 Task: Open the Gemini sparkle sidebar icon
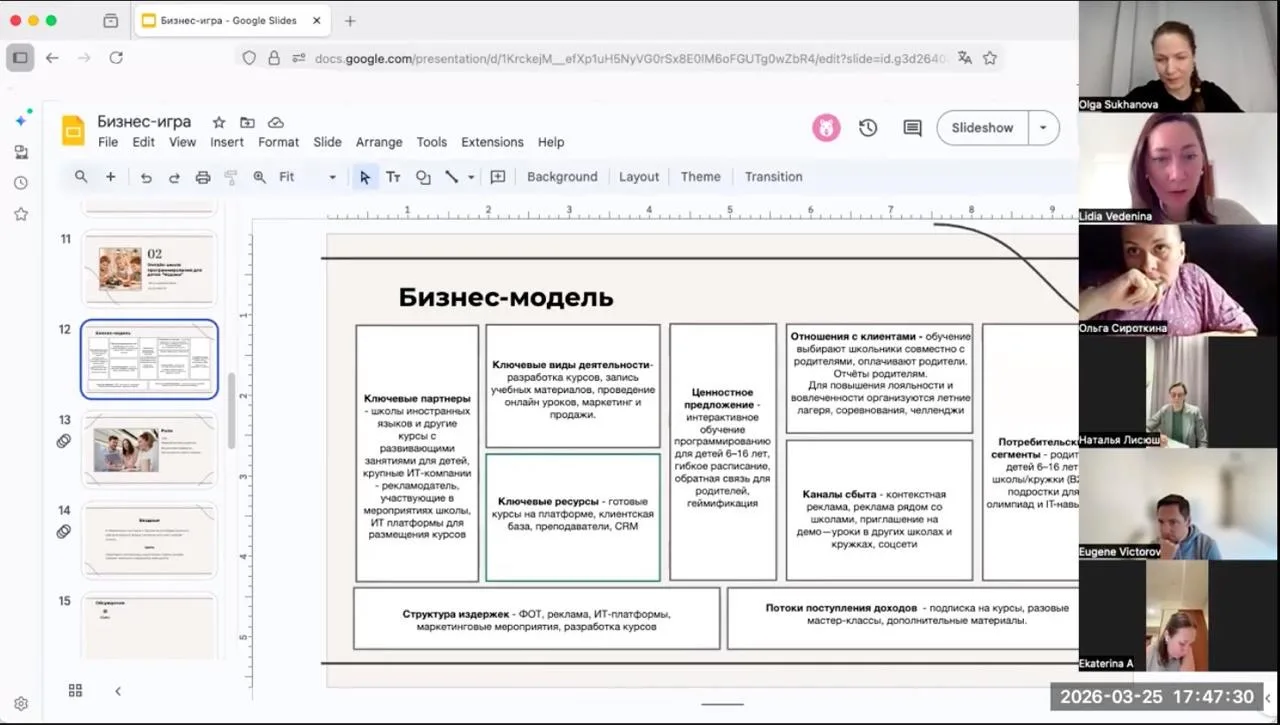(21, 120)
